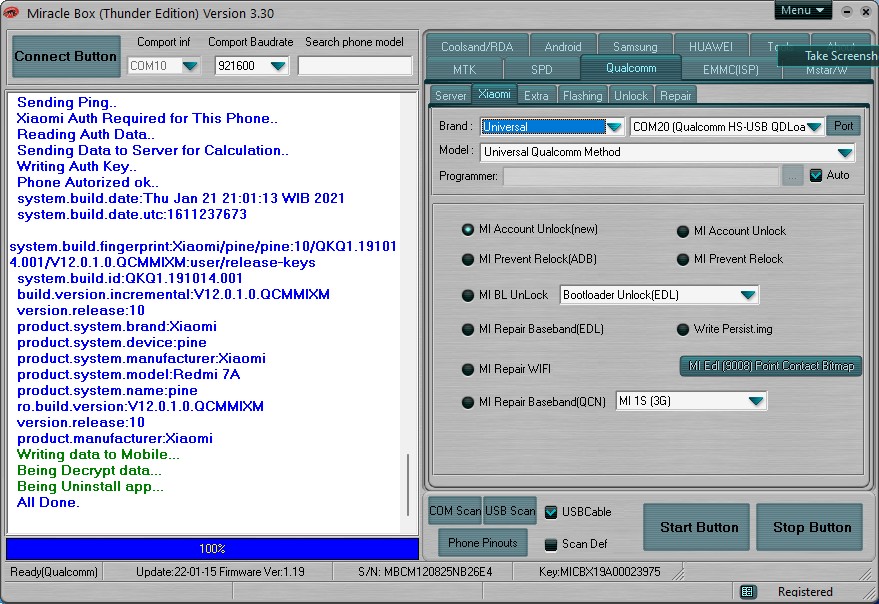Click the USB Scan button
This screenshot has width=879, height=604.
510,511
